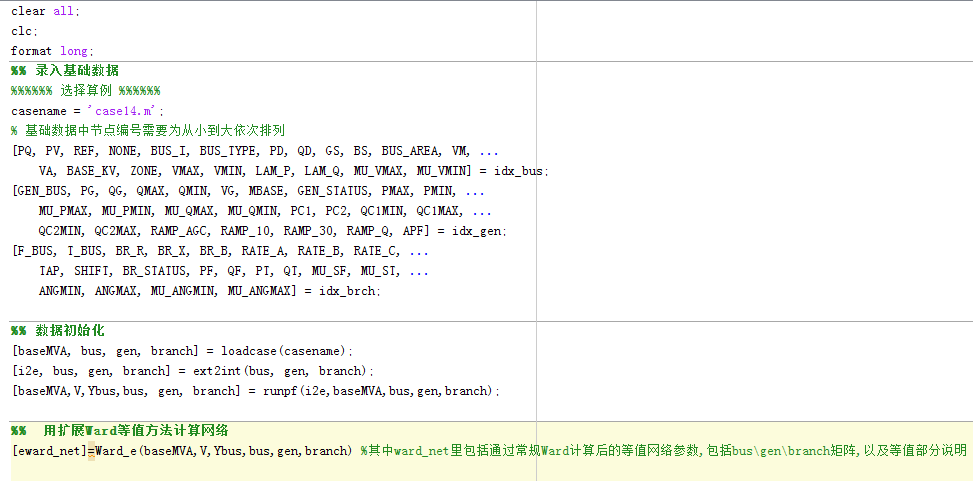973x481 pixels.
Task: Click the '[eward_net]' output variable
Action: pos(48,451)
